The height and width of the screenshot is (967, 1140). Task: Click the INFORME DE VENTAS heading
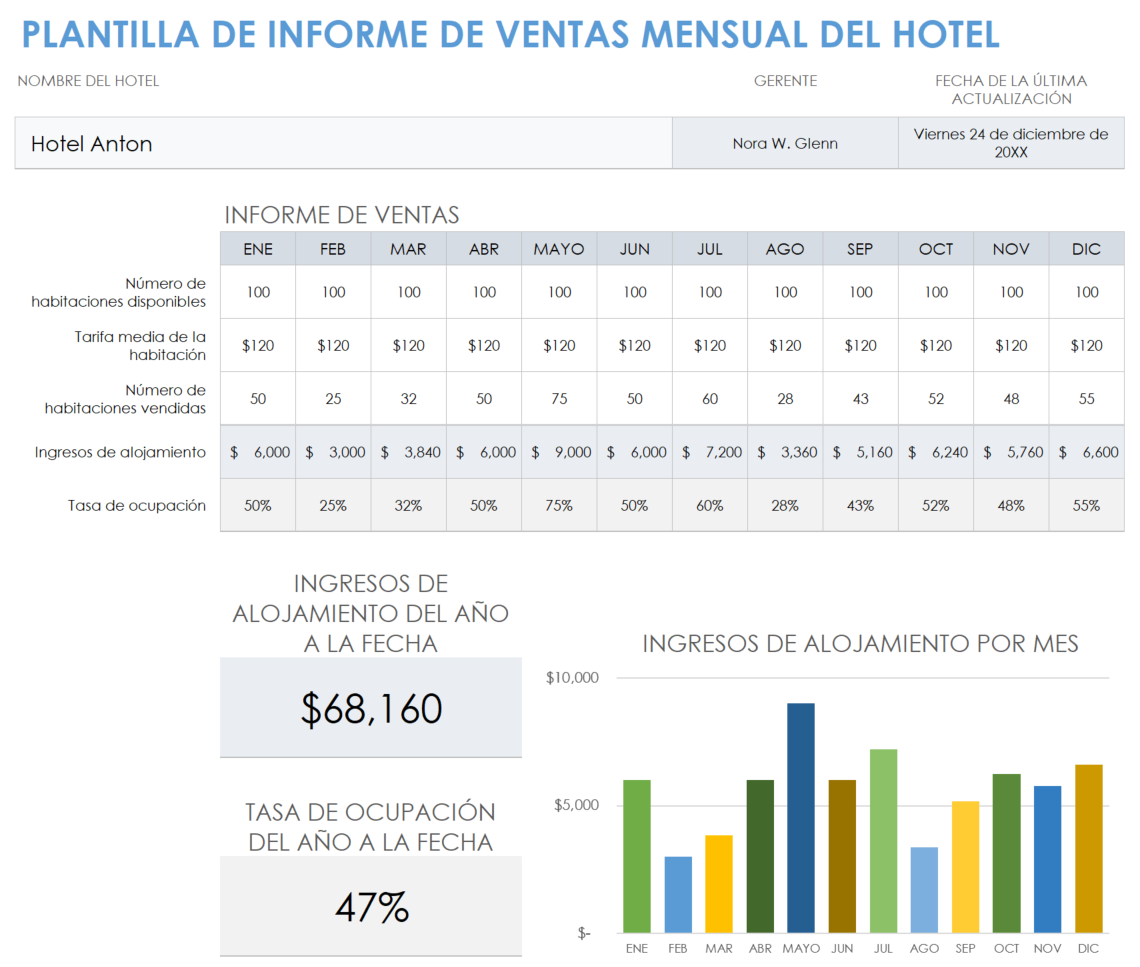[343, 214]
